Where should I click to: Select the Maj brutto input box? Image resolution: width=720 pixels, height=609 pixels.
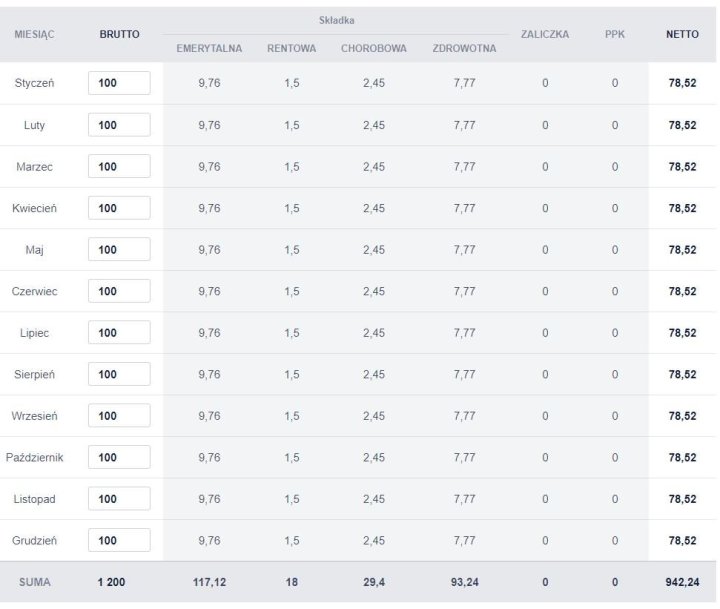click(119, 250)
